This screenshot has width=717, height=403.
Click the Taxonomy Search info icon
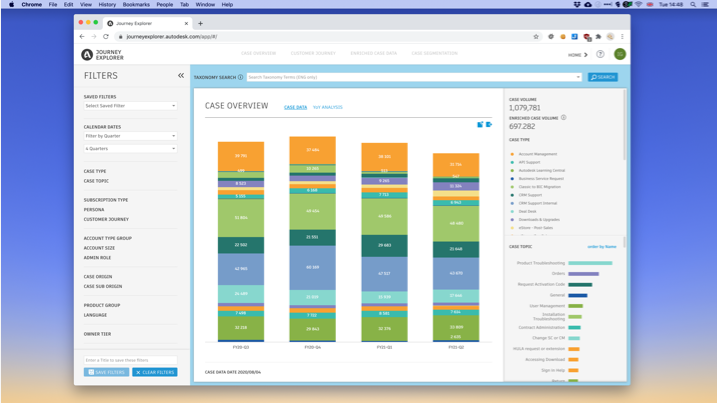point(241,77)
